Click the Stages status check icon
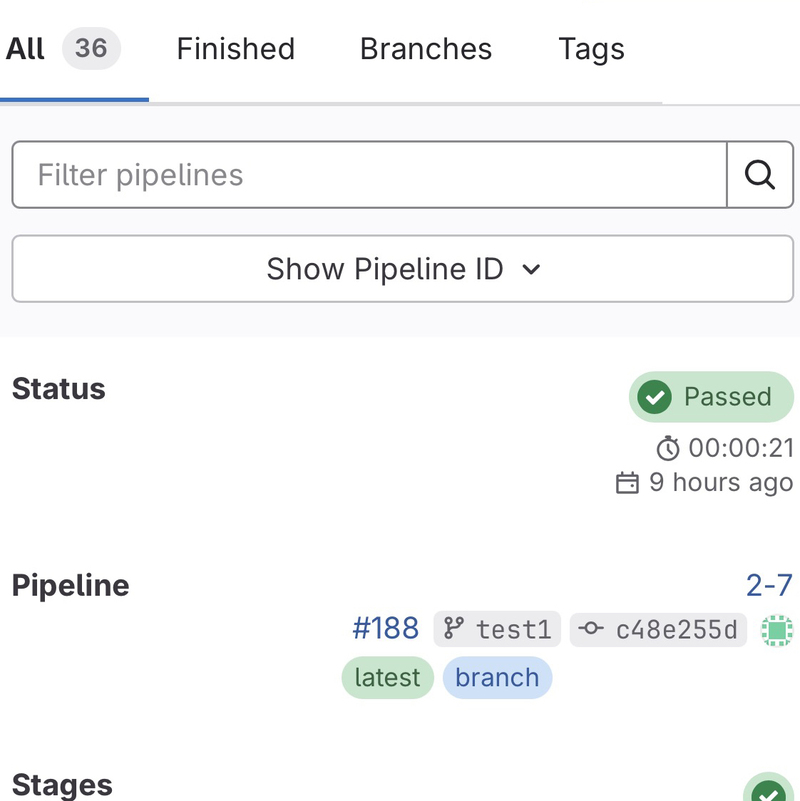 point(768,790)
